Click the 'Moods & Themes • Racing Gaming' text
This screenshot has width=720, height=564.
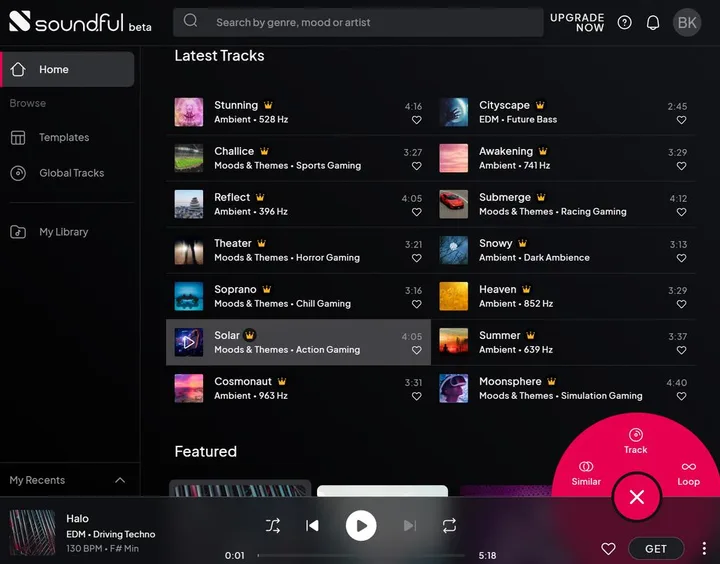553,212
